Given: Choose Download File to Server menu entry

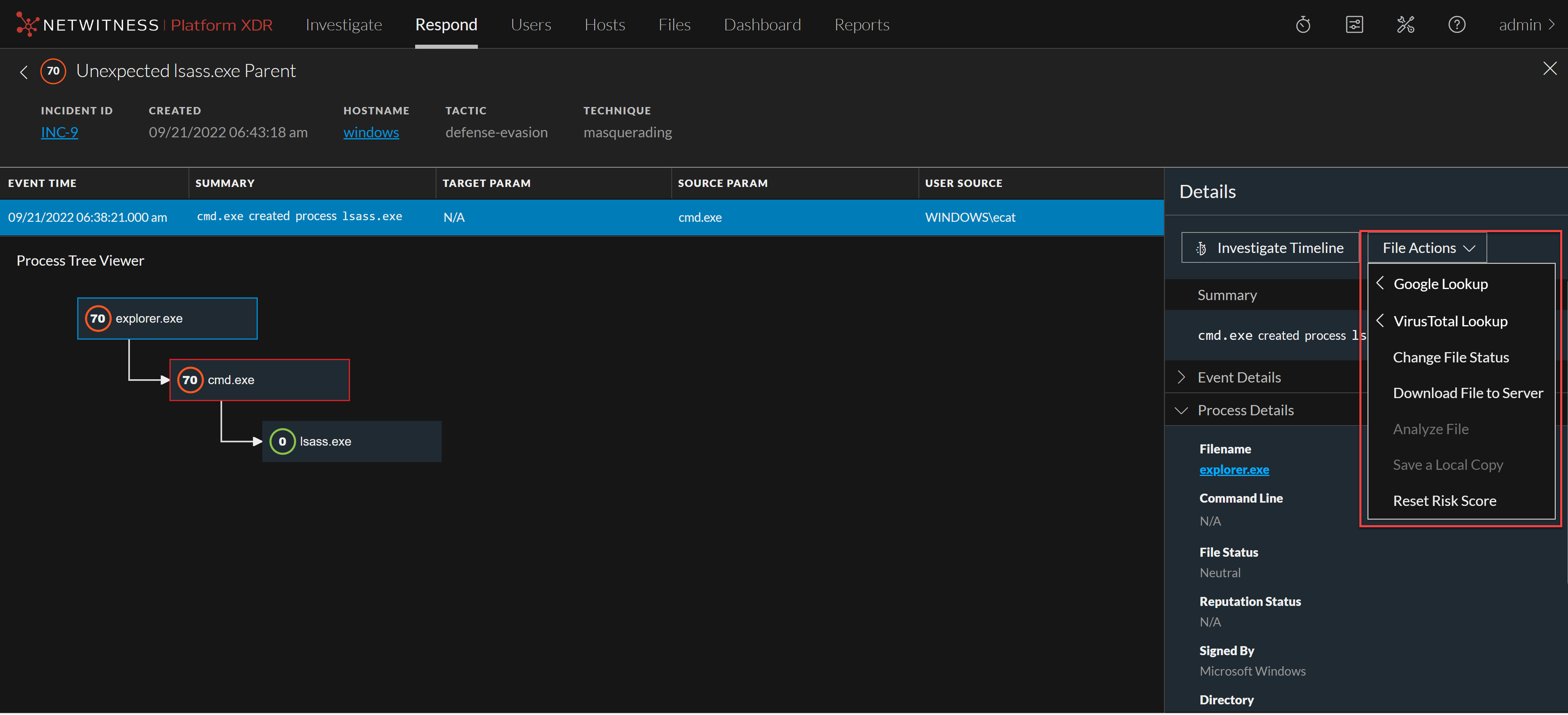Looking at the screenshot, I should [x=1468, y=393].
